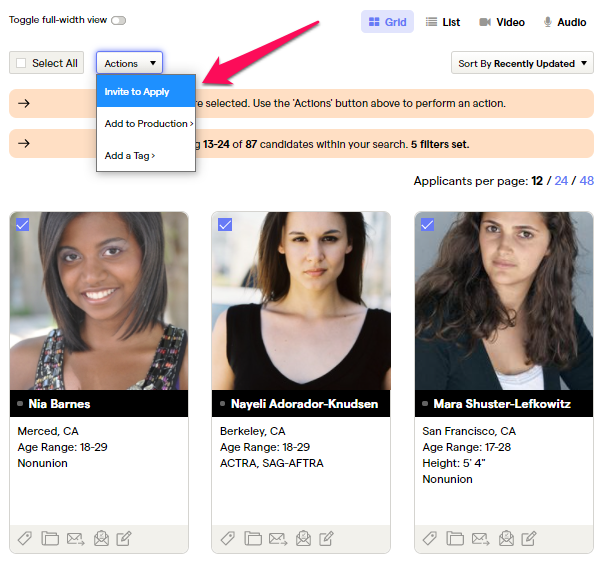Open Nayeli Adorador-Knudsen's headshot photo
Image resolution: width=603 pixels, height=569 pixels.
point(300,300)
